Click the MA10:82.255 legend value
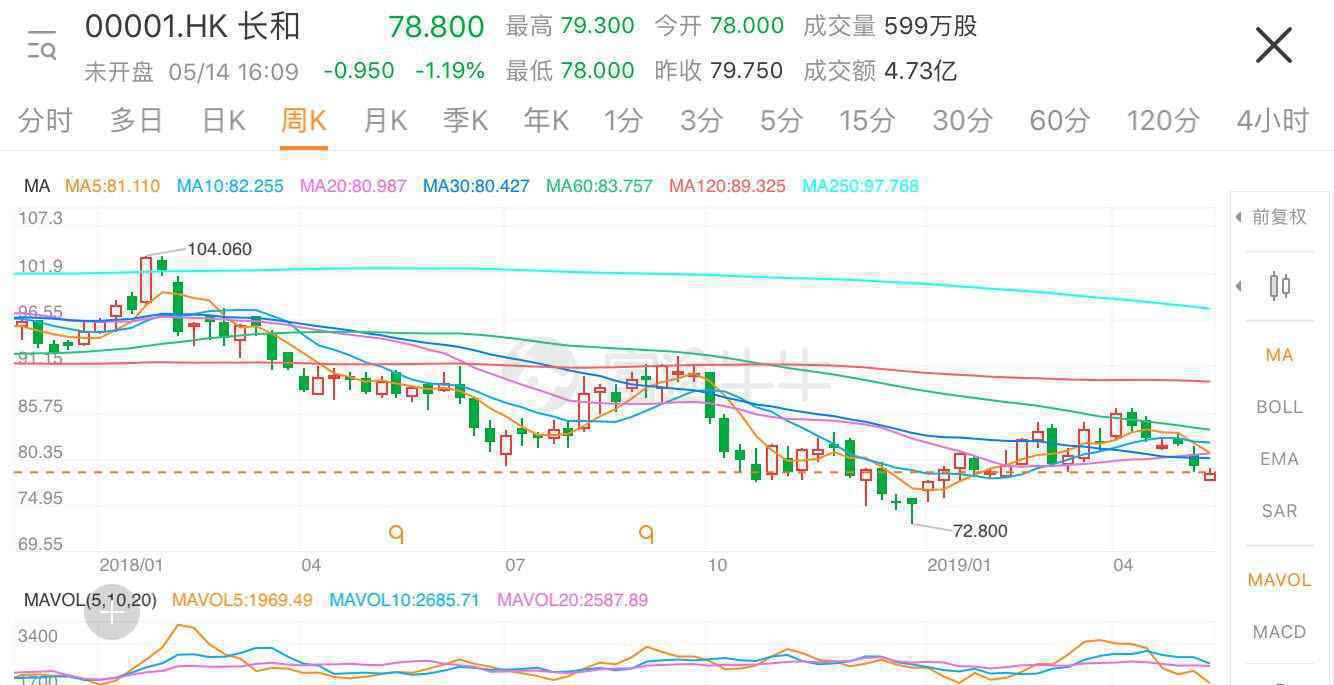This screenshot has width=1334, height=685. click(230, 186)
